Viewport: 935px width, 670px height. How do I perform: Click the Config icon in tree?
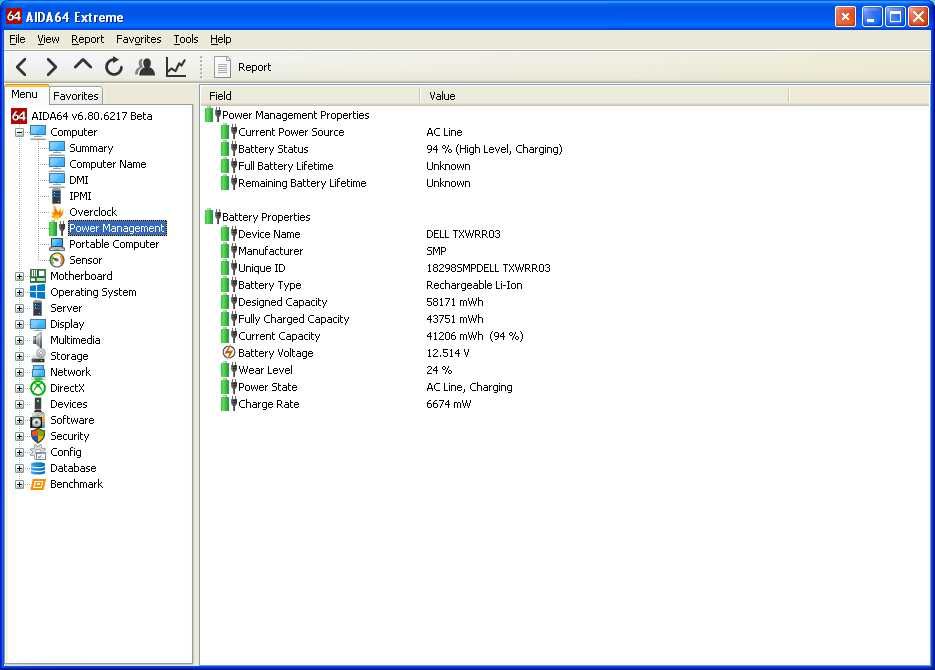pyautogui.click(x=38, y=452)
